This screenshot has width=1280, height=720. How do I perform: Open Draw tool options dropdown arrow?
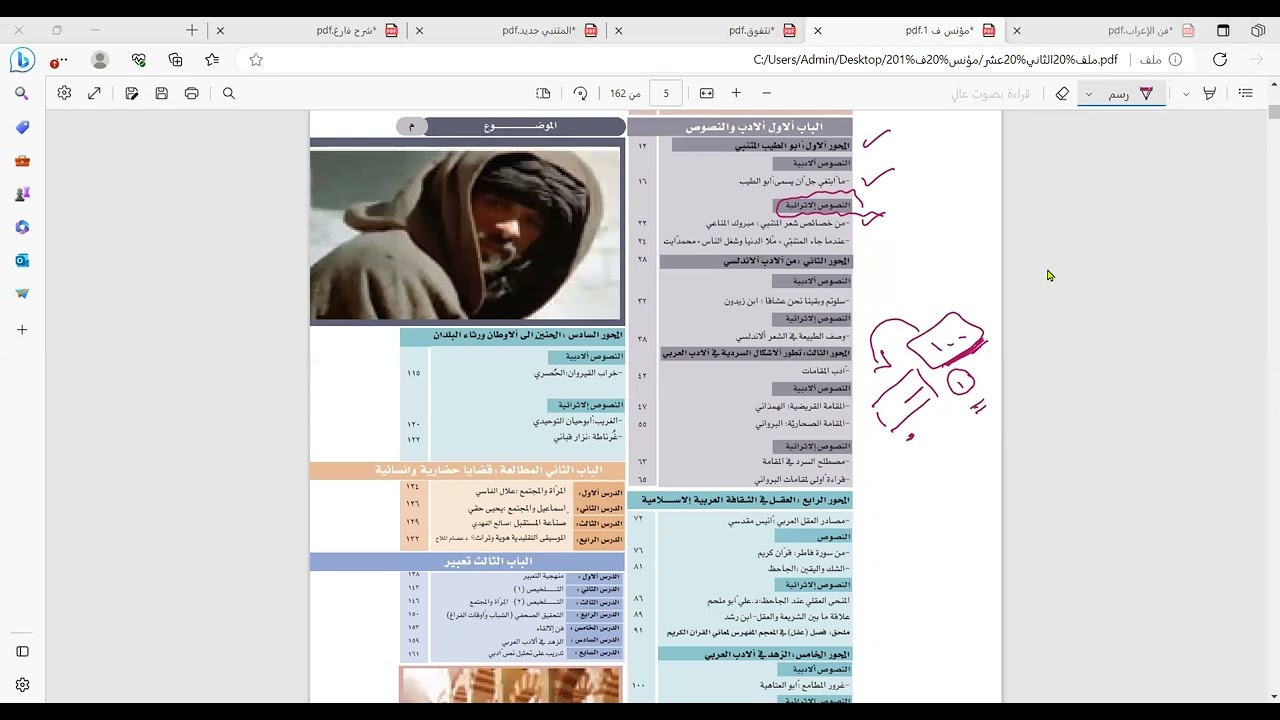tap(1088, 94)
